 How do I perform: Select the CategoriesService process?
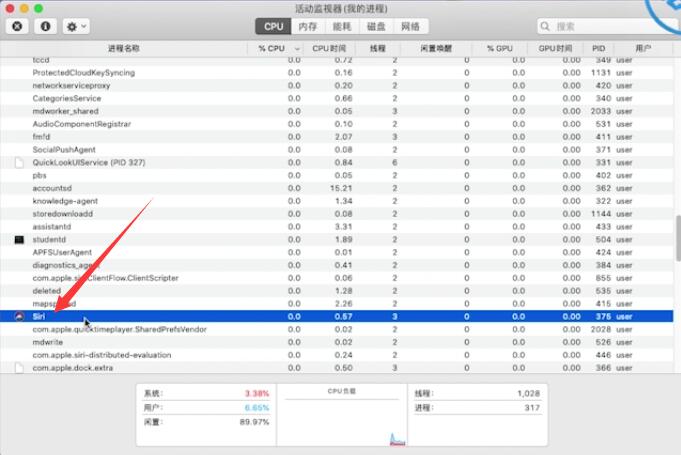click(x=66, y=98)
